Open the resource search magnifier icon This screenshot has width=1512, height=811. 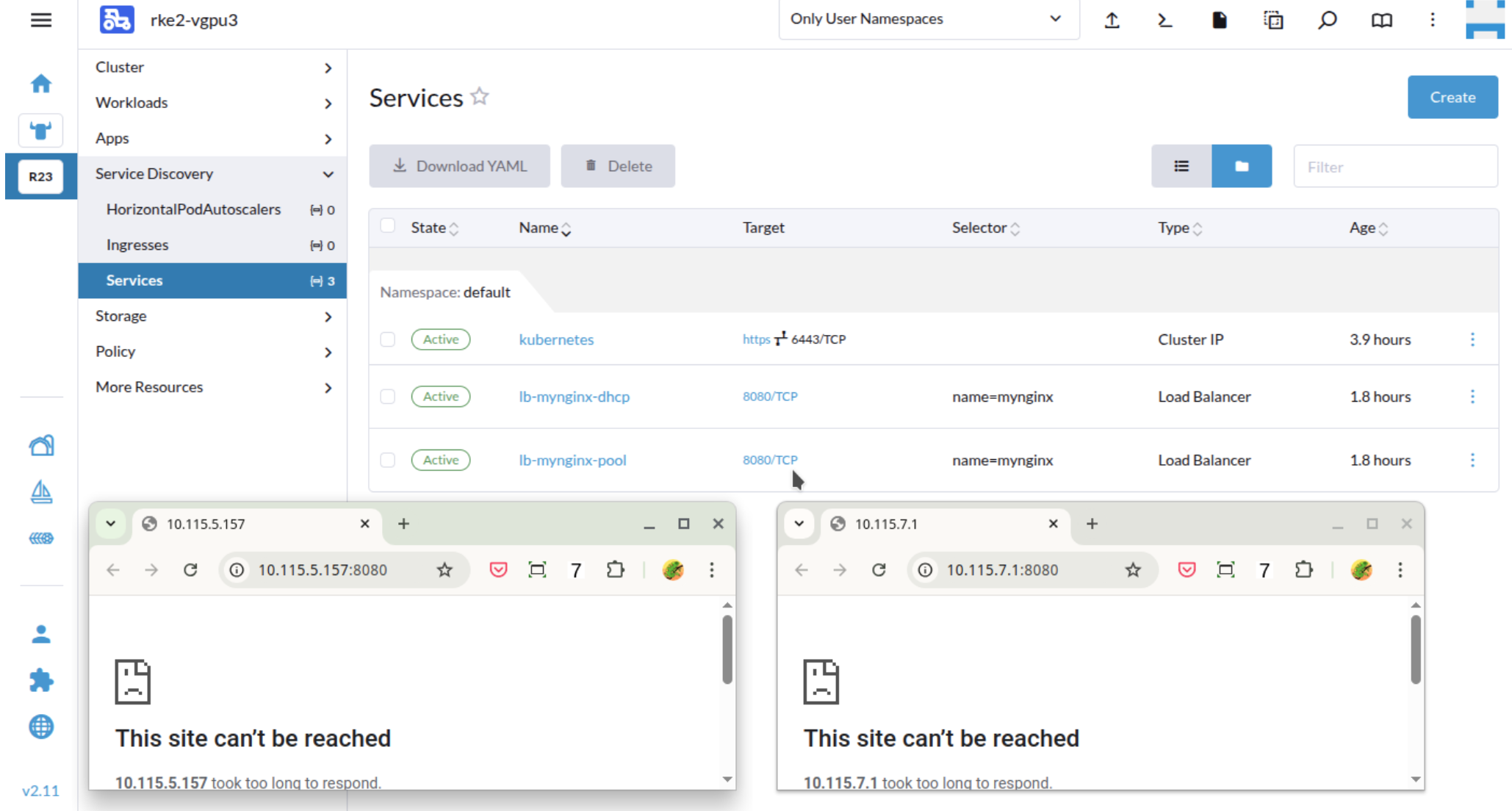(x=1327, y=20)
